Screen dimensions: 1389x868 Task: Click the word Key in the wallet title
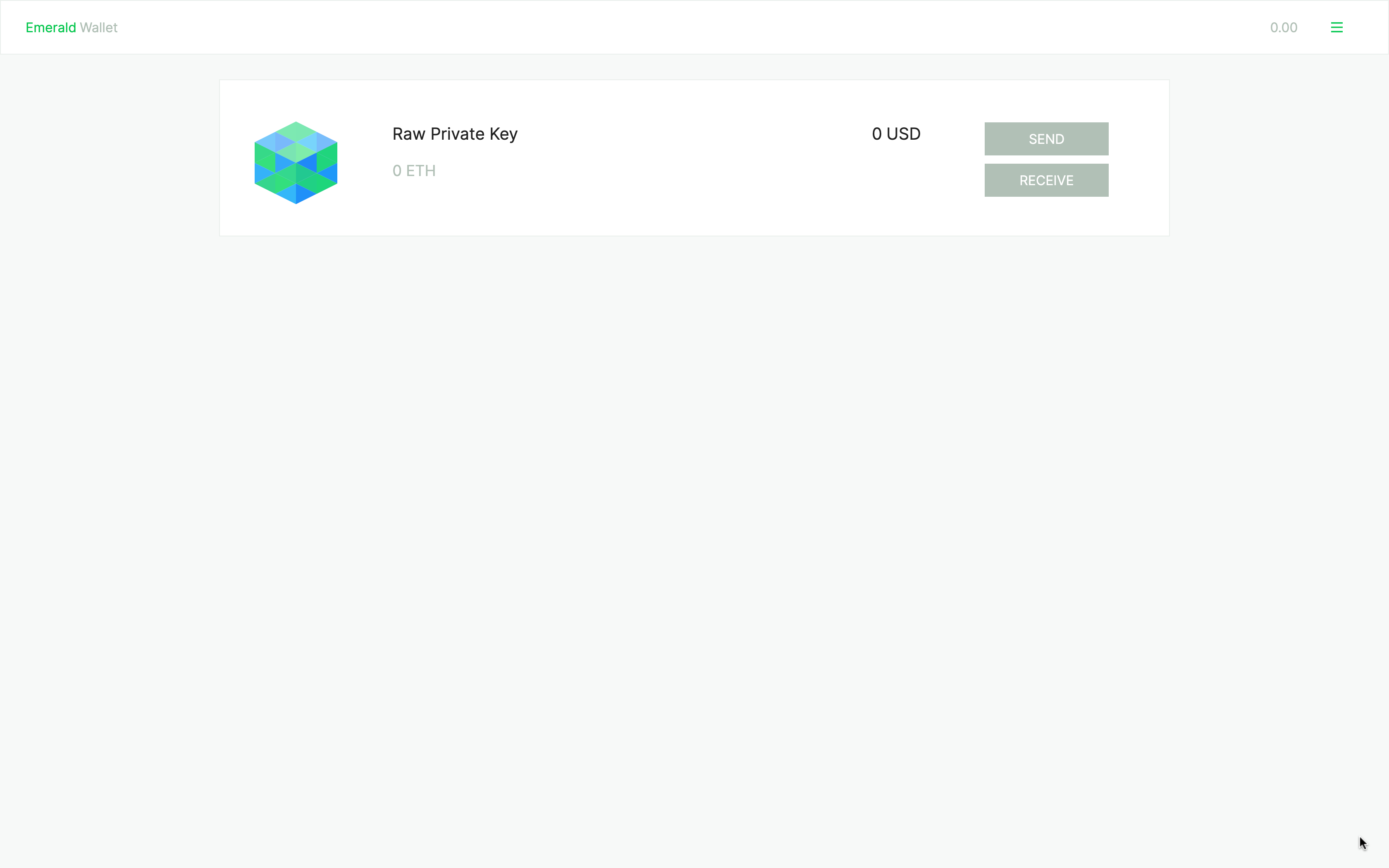pos(504,134)
